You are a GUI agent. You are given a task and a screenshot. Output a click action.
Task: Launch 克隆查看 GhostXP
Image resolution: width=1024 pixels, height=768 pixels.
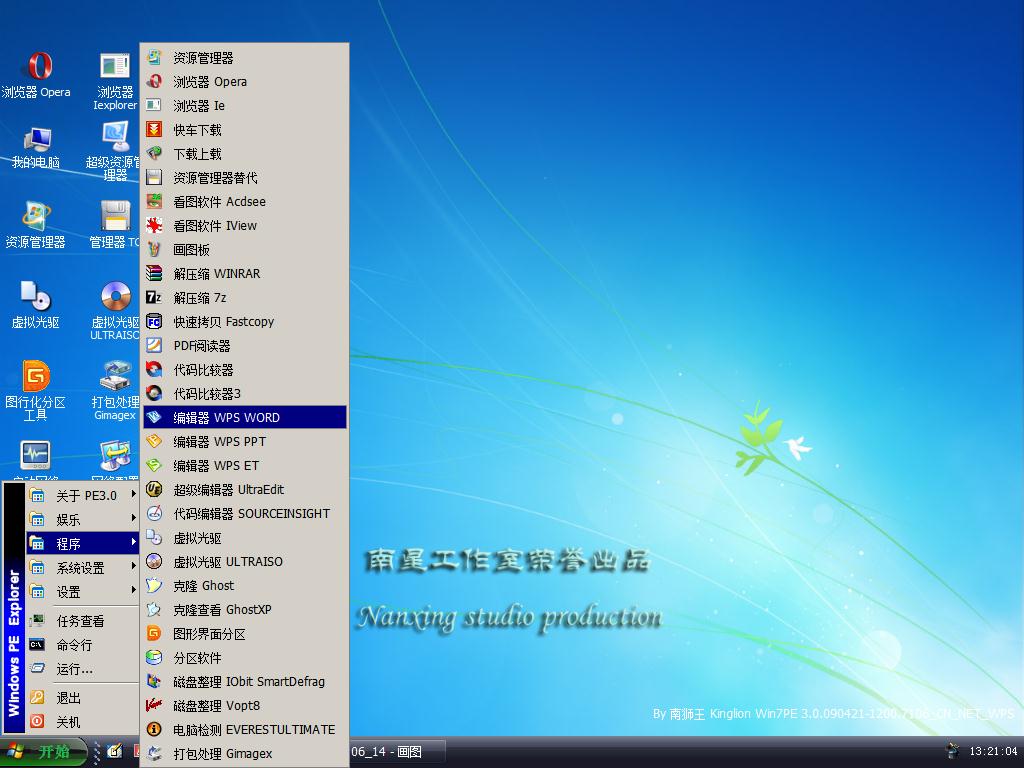(x=245, y=609)
